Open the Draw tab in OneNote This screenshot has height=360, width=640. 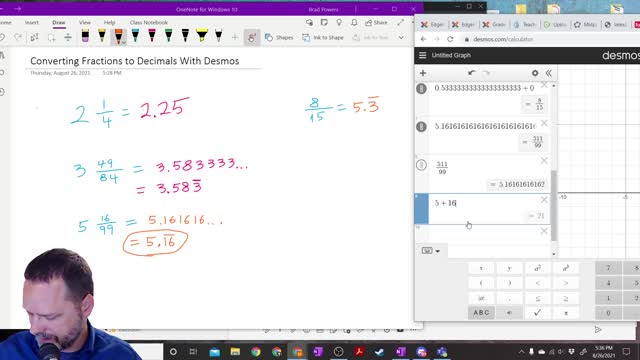59,22
